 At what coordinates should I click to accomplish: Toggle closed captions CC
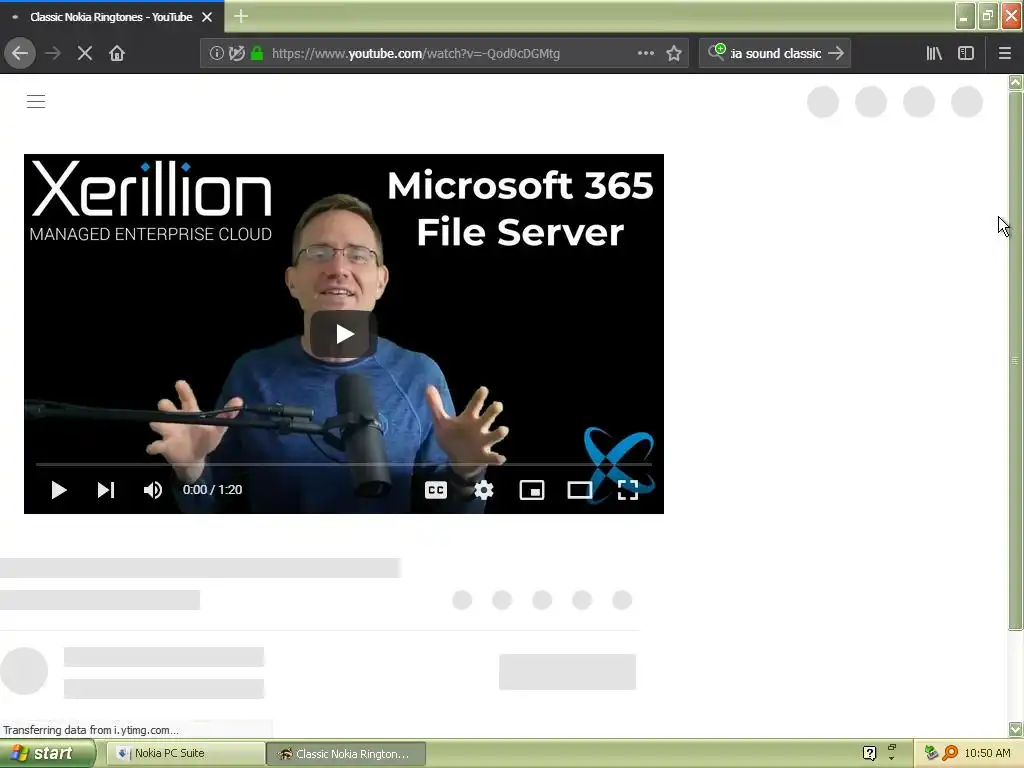pyautogui.click(x=436, y=490)
